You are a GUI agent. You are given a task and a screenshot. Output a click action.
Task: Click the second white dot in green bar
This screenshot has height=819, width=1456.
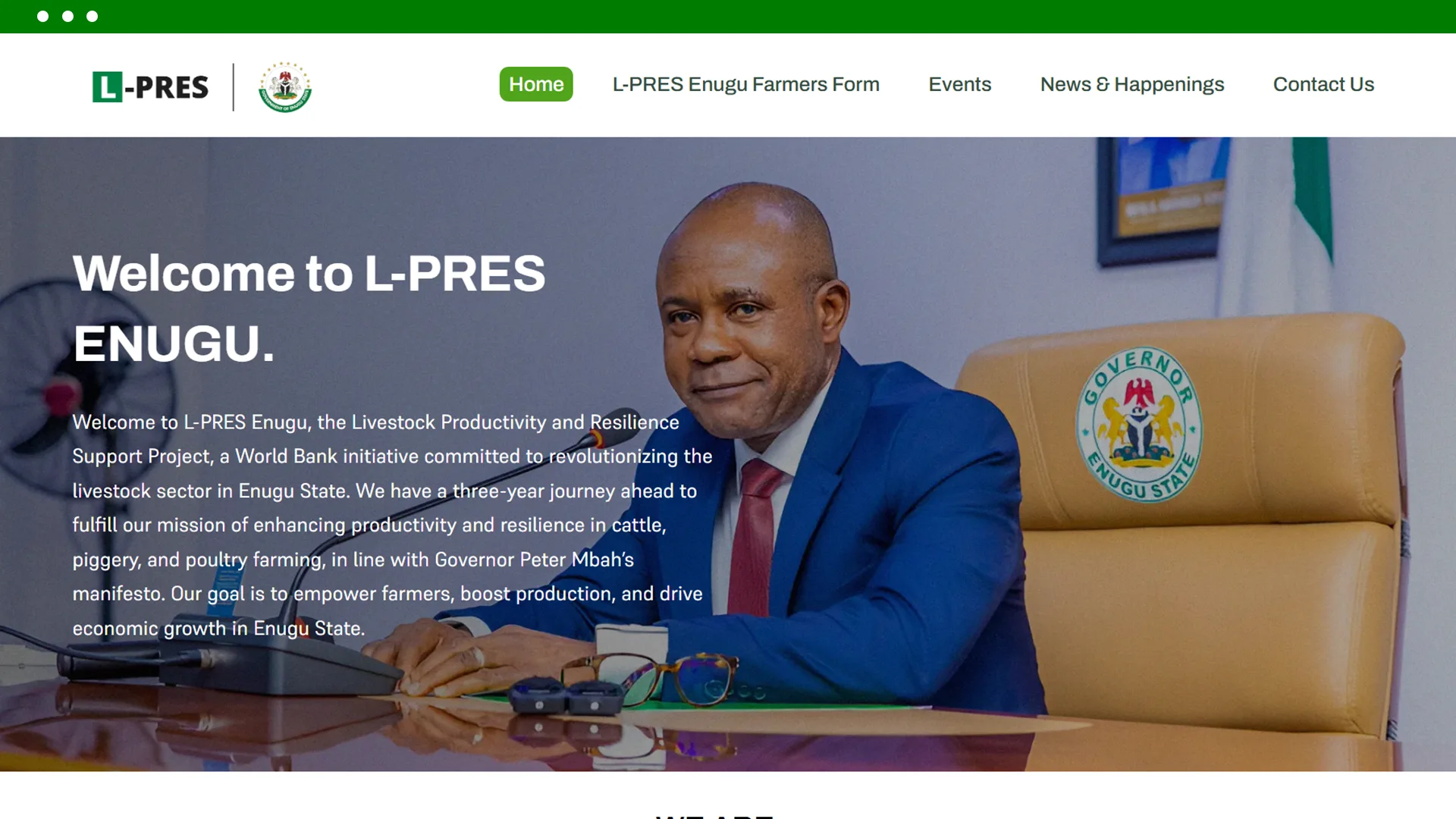coord(67,16)
